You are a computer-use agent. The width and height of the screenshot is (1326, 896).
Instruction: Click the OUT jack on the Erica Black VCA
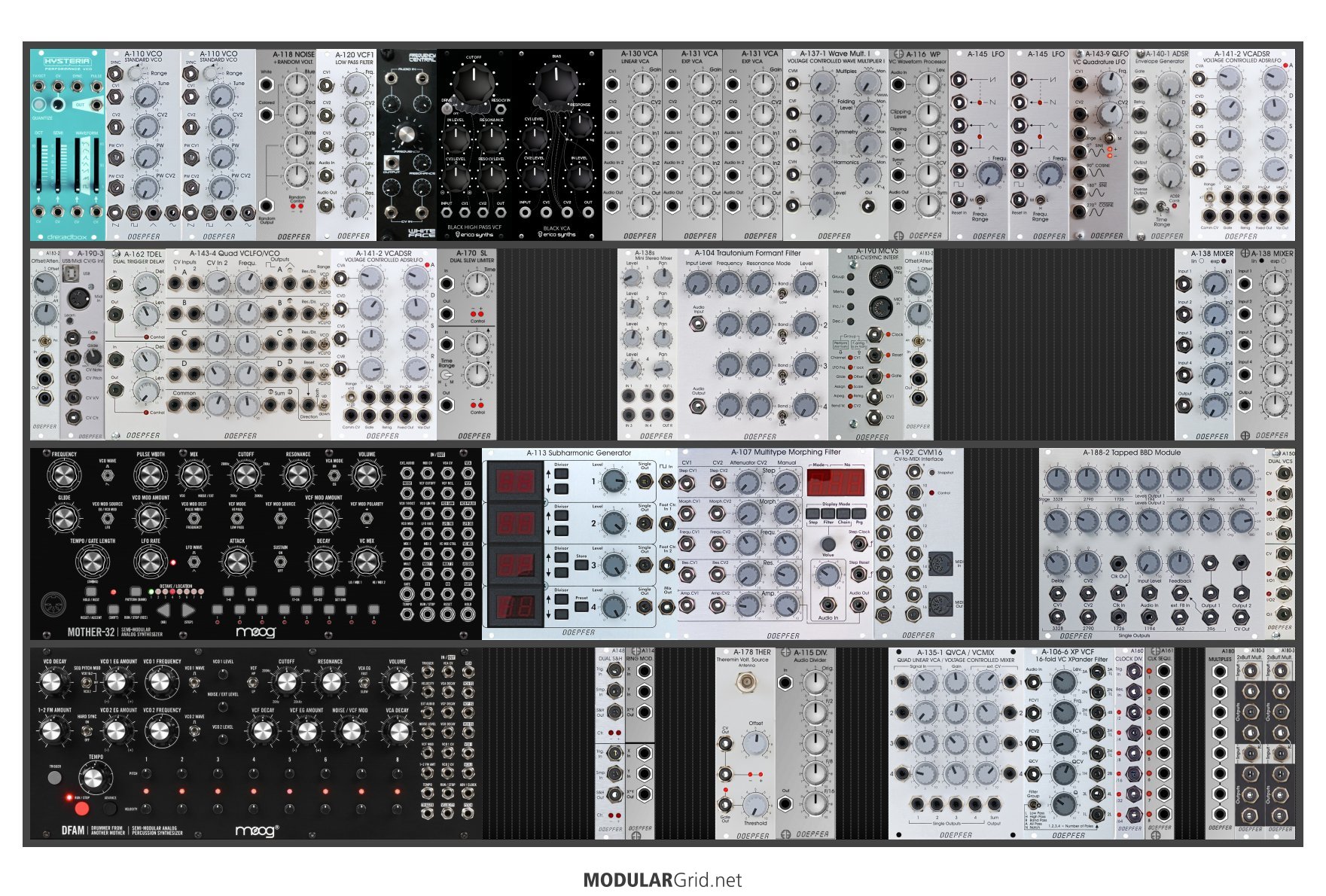588,212
